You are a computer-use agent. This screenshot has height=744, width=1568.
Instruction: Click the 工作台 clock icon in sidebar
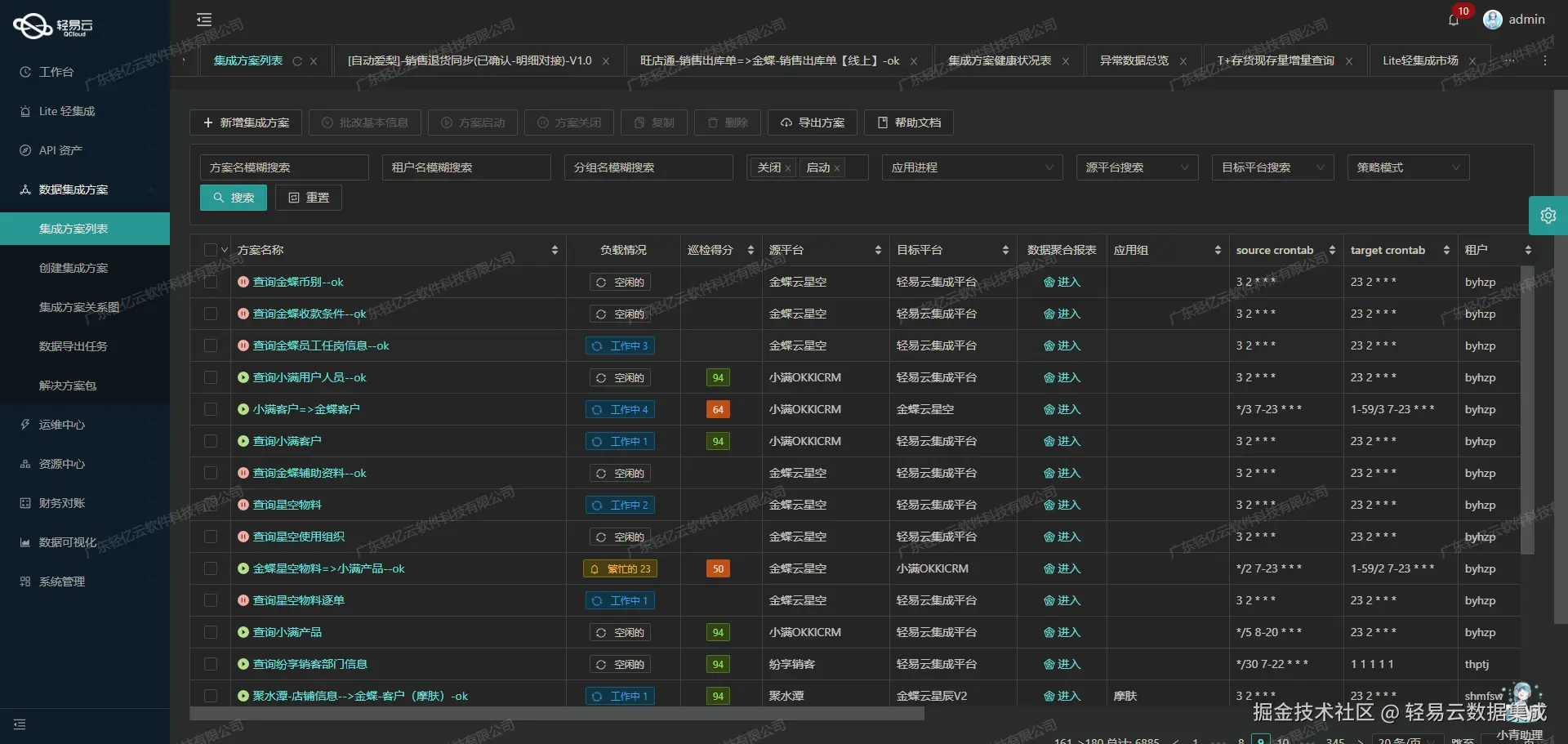[x=25, y=72]
